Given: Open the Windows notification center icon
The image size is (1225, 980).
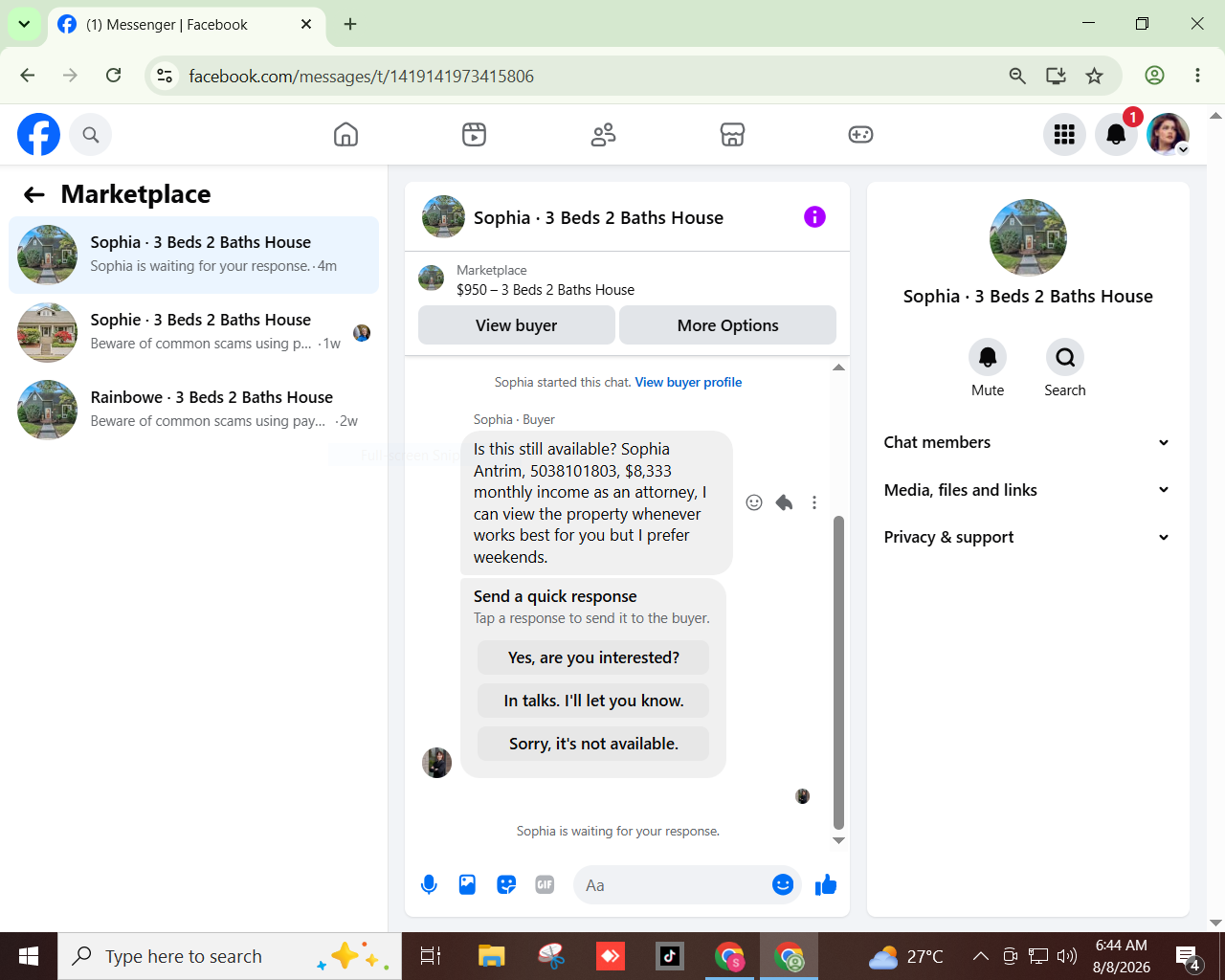Looking at the screenshot, I should click(x=1188, y=957).
